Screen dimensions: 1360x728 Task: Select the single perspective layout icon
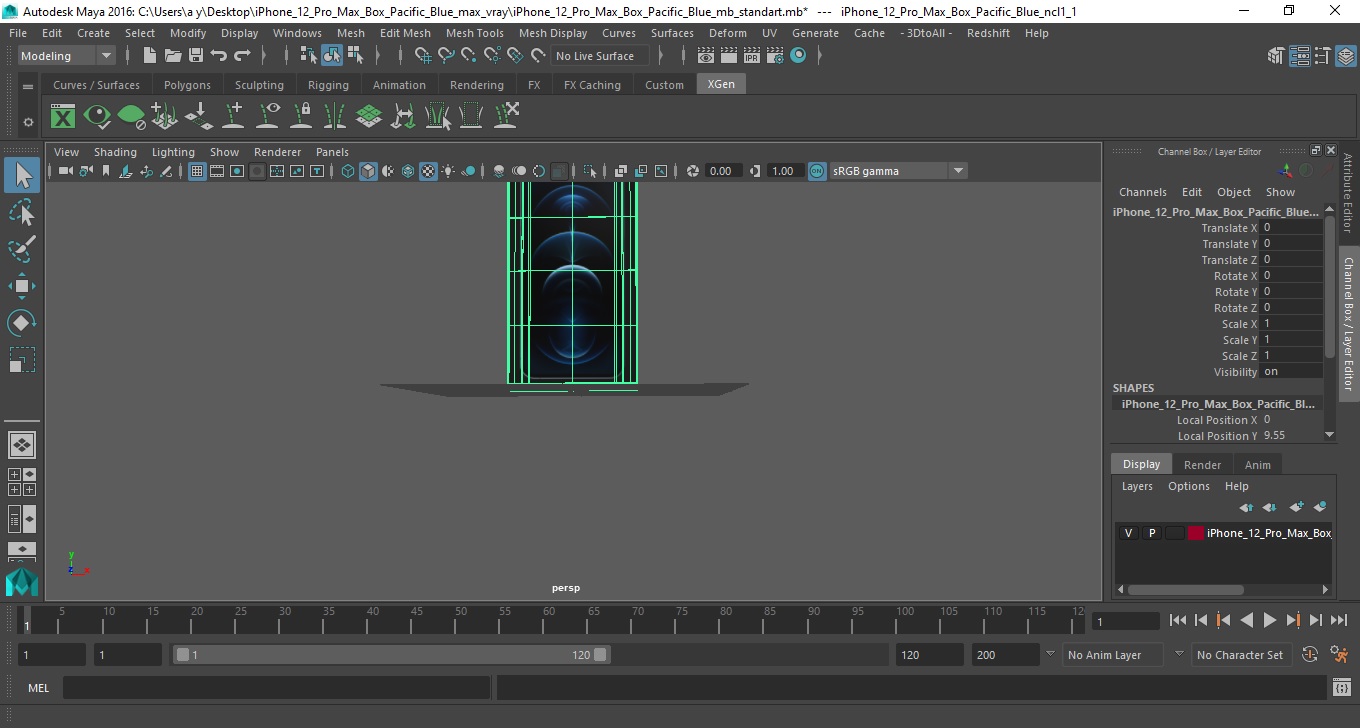tap(22, 445)
